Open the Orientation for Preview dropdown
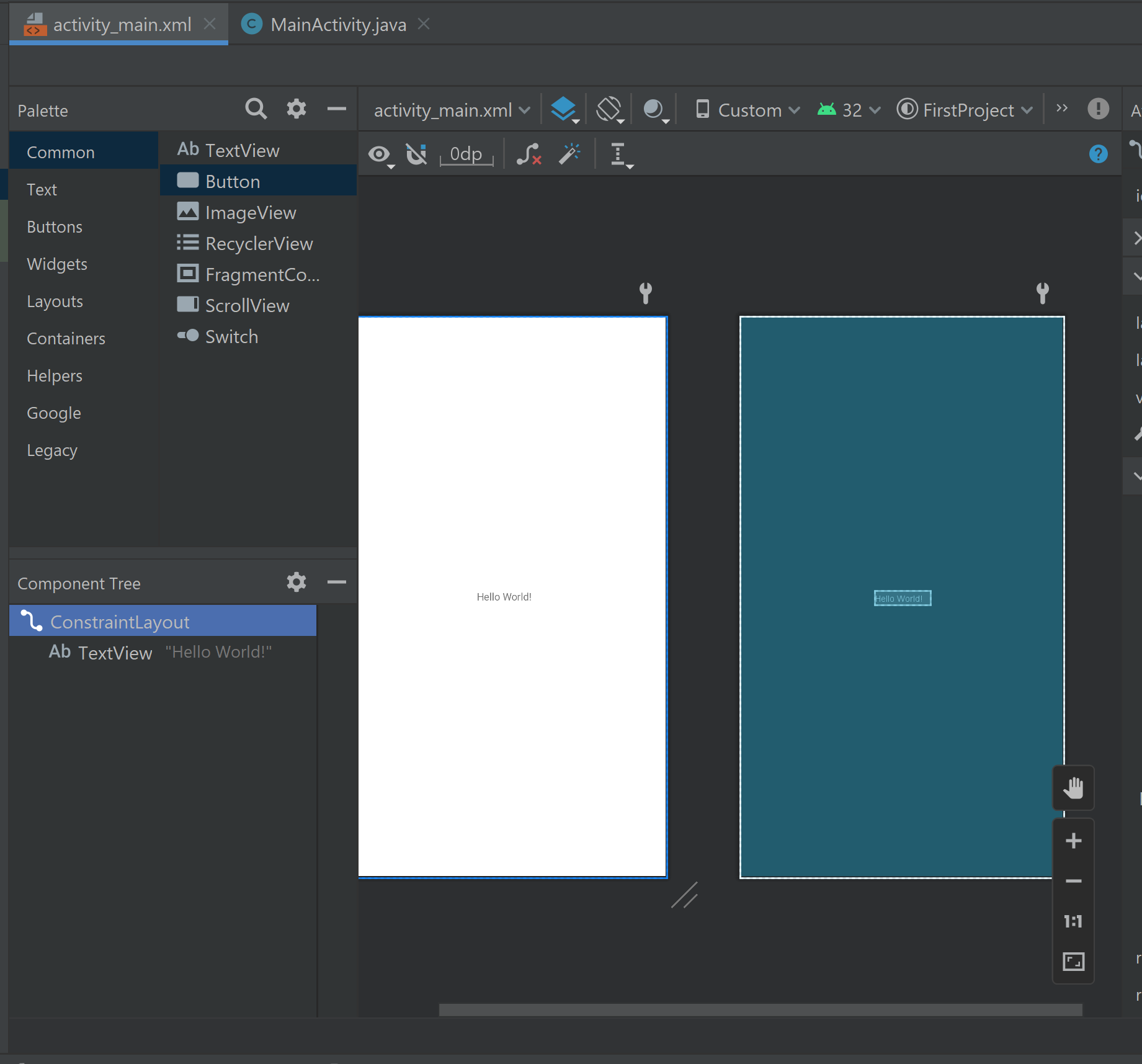This screenshot has width=1142, height=1064. pos(610,110)
